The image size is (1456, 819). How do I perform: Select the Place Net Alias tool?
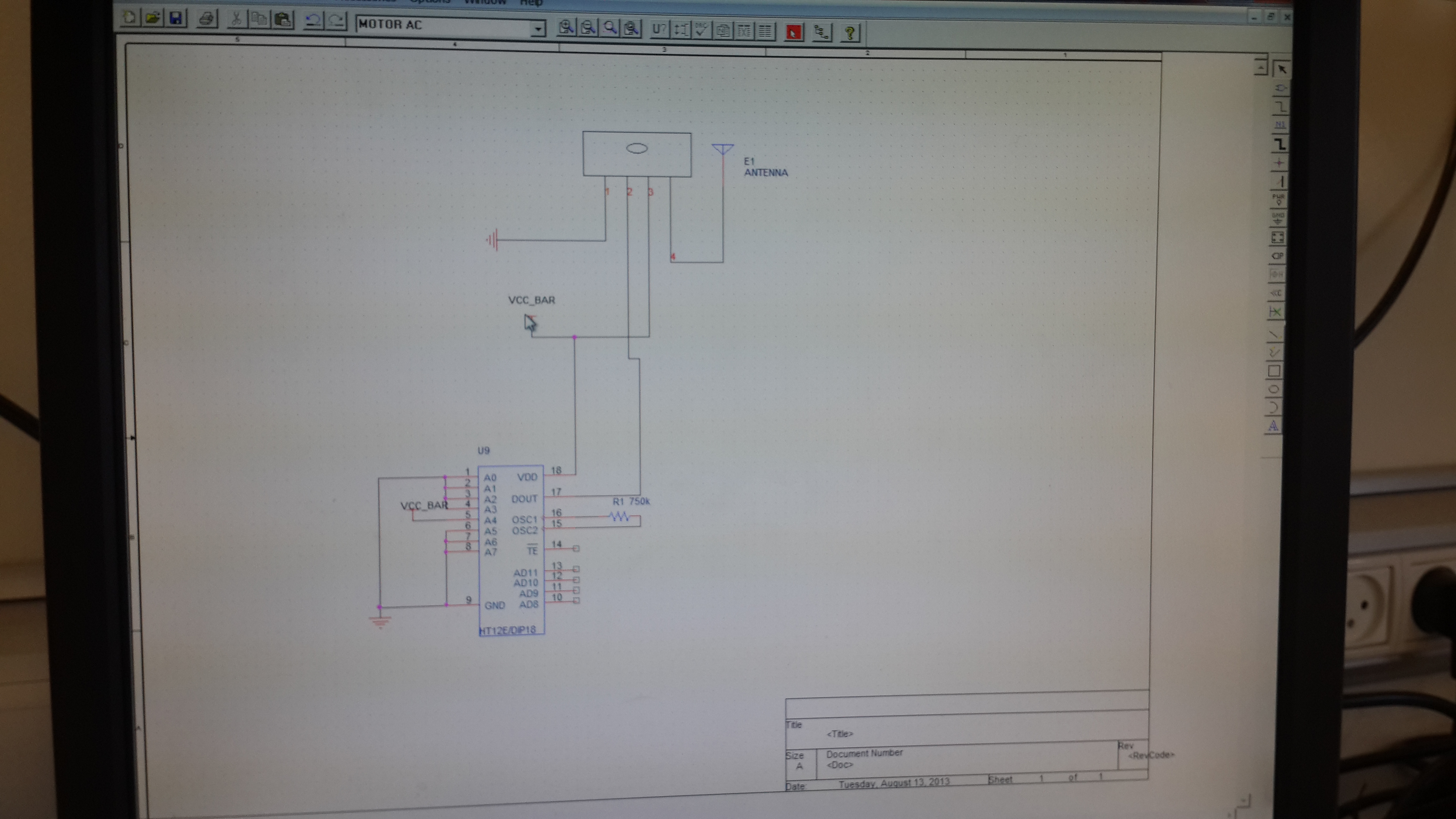pos(1280,125)
